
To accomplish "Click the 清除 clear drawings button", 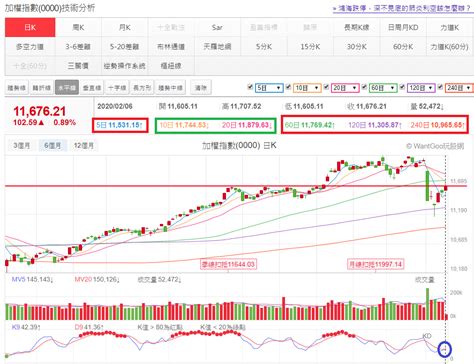I will point(201,88).
